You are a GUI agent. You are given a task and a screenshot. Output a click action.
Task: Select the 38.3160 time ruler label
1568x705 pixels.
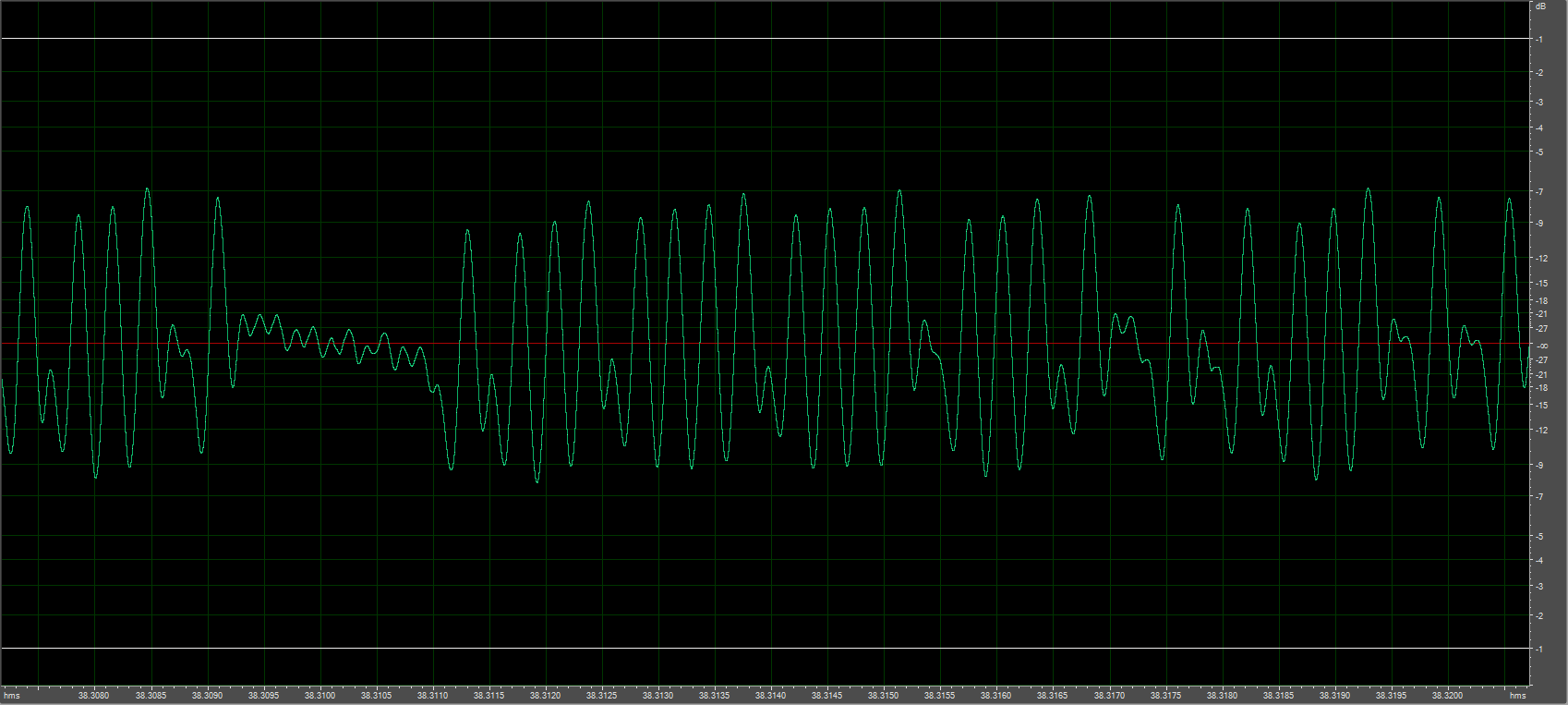(x=996, y=696)
